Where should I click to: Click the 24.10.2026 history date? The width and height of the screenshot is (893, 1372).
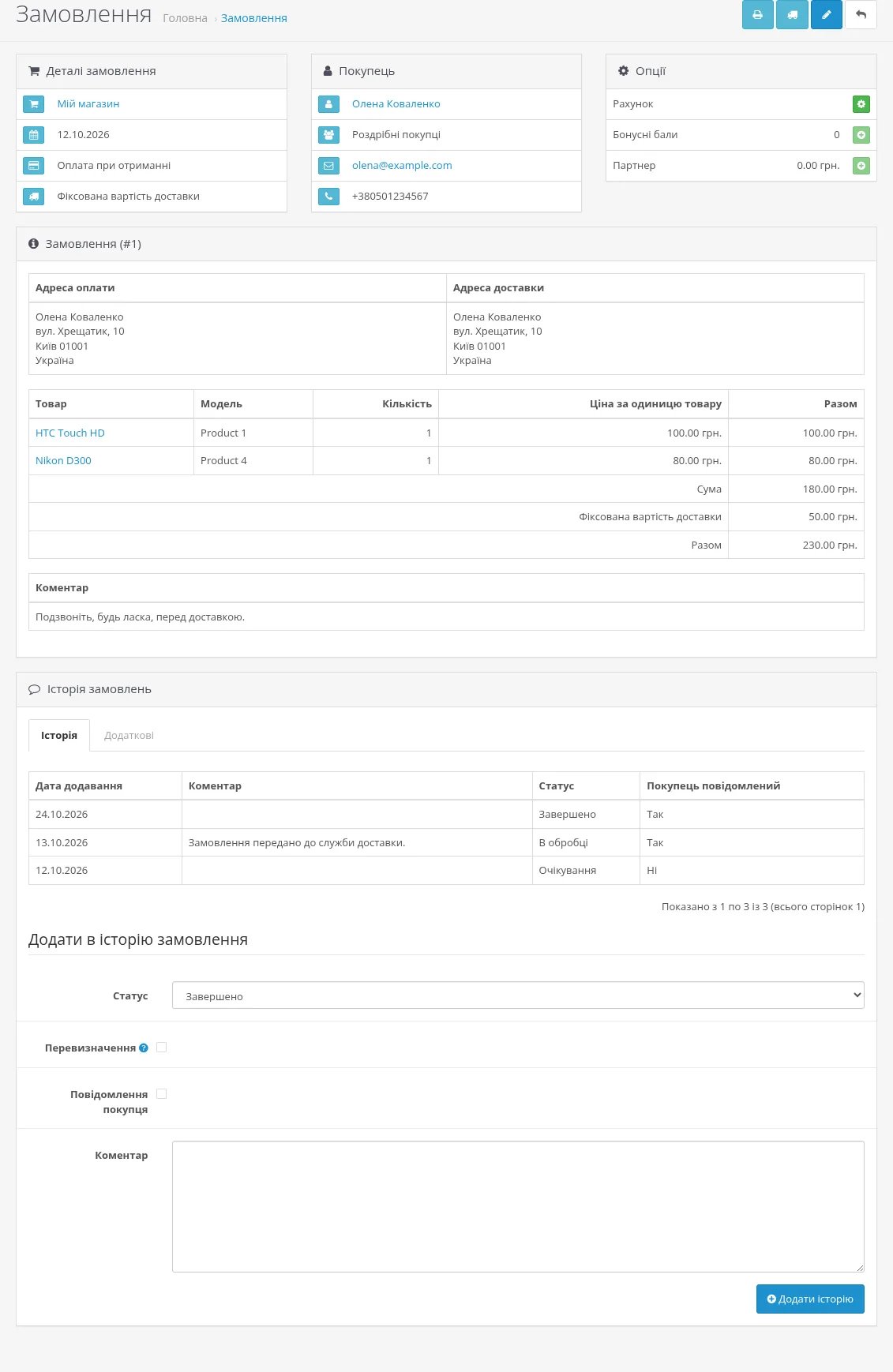[62, 815]
